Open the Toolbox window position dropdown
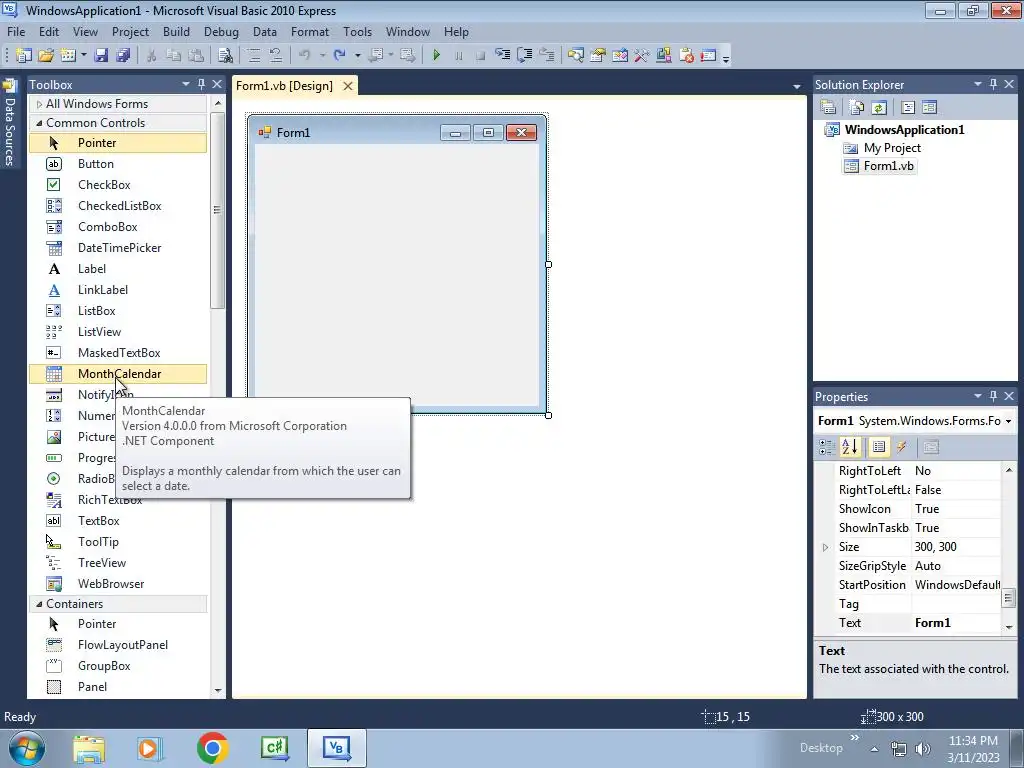1024x768 pixels. pos(185,84)
